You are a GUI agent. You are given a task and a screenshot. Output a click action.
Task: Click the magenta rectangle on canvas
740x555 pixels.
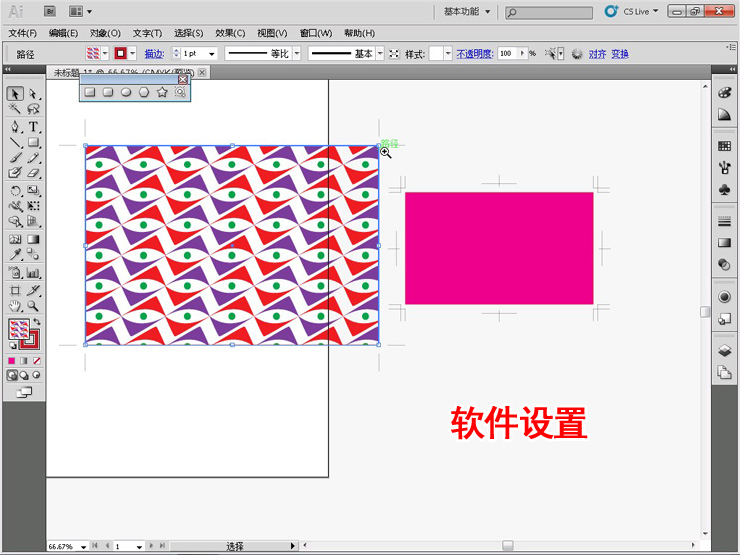(498, 248)
